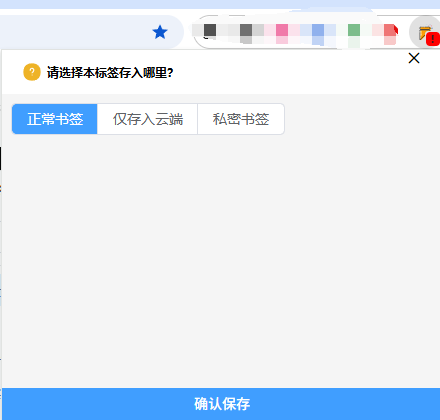Click the blue bookmark star icon
The width and height of the screenshot is (440, 420).
click(x=160, y=32)
